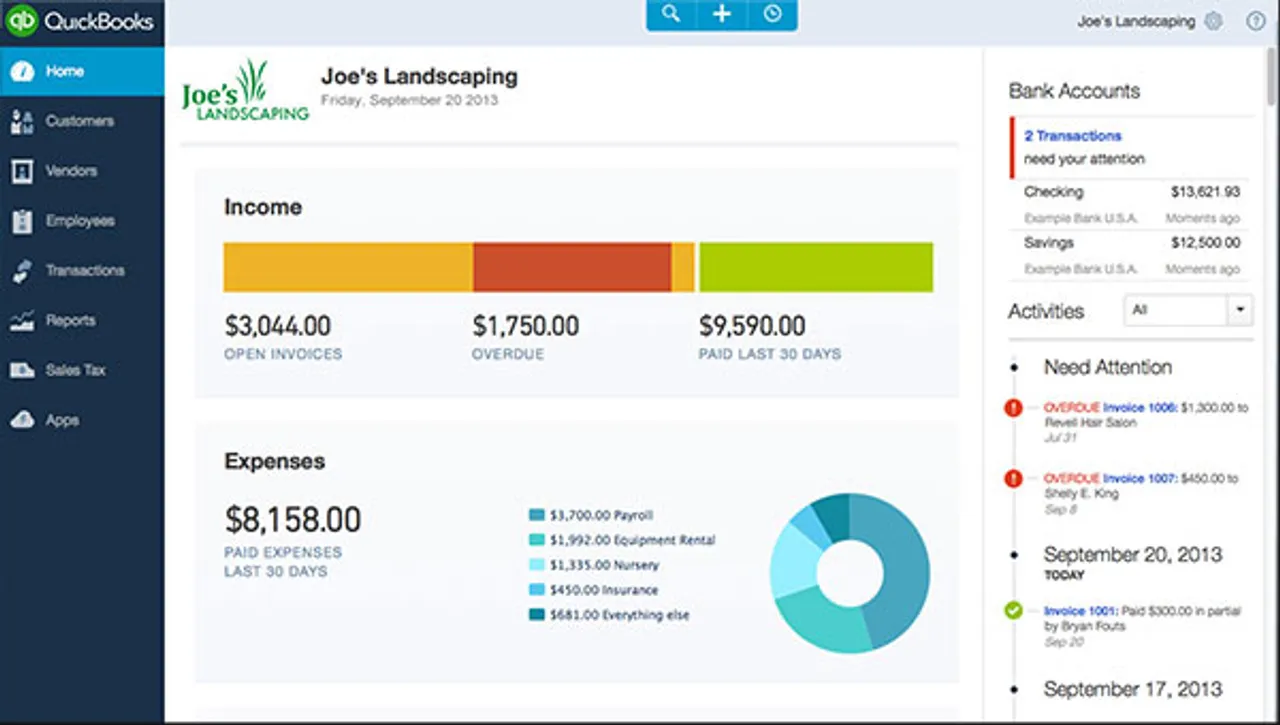Screen dimensions: 1280x725
Task: Click the green Paid Last 30 Days bar
Action: coord(816,267)
